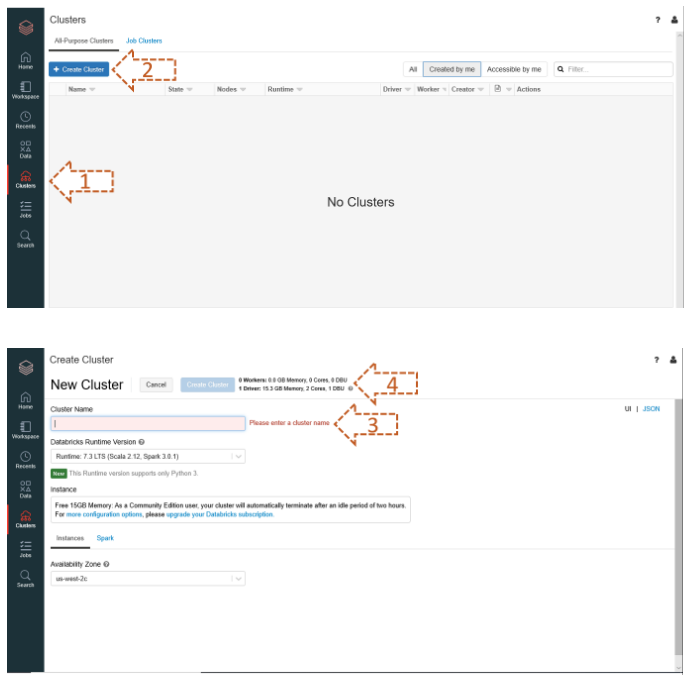Viewport: 693px width, 687px height.
Task: Sort by the Nodes column
Action: pos(231,89)
